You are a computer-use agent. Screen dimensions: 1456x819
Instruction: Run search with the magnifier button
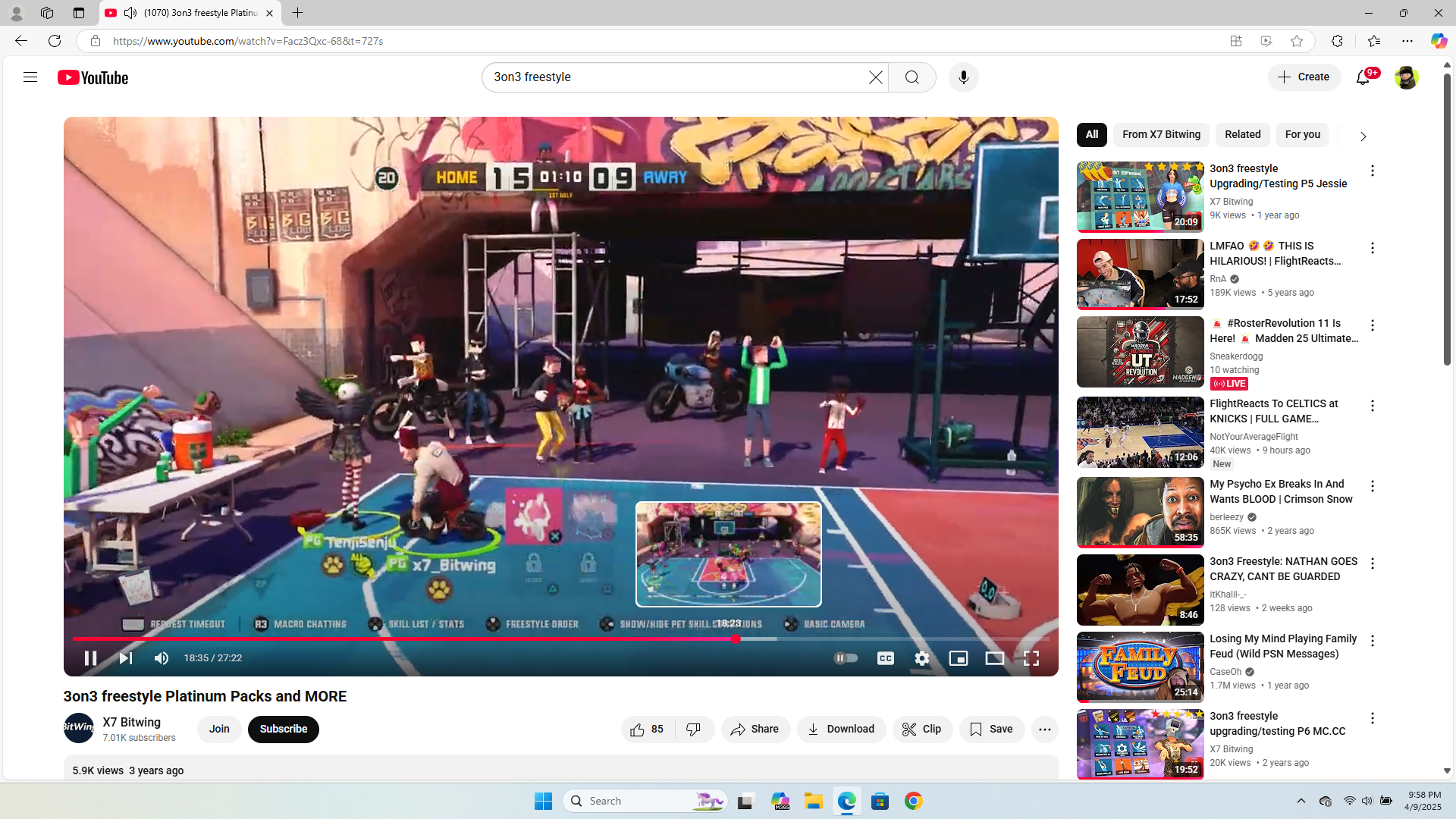point(912,77)
